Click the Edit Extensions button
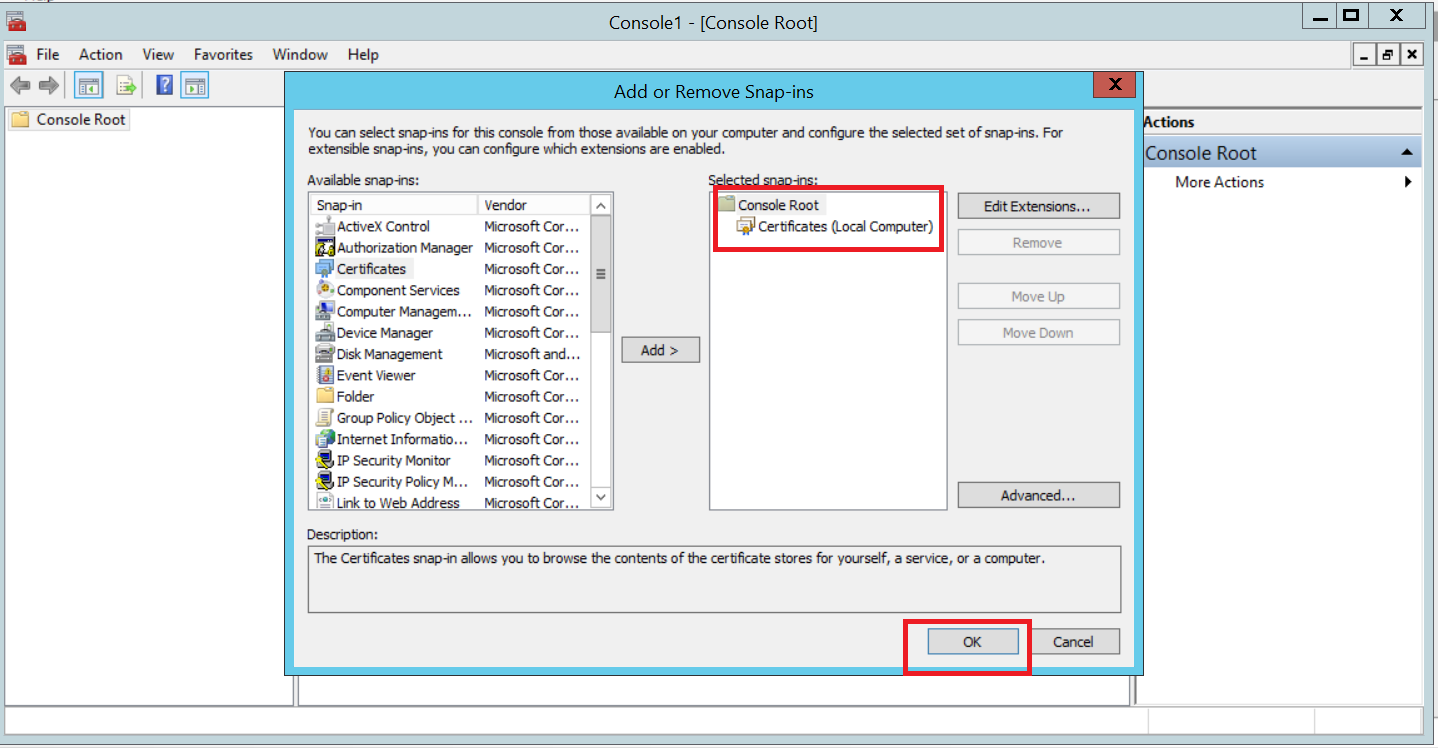The width and height of the screenshot is (1438, 748). 1037,206
